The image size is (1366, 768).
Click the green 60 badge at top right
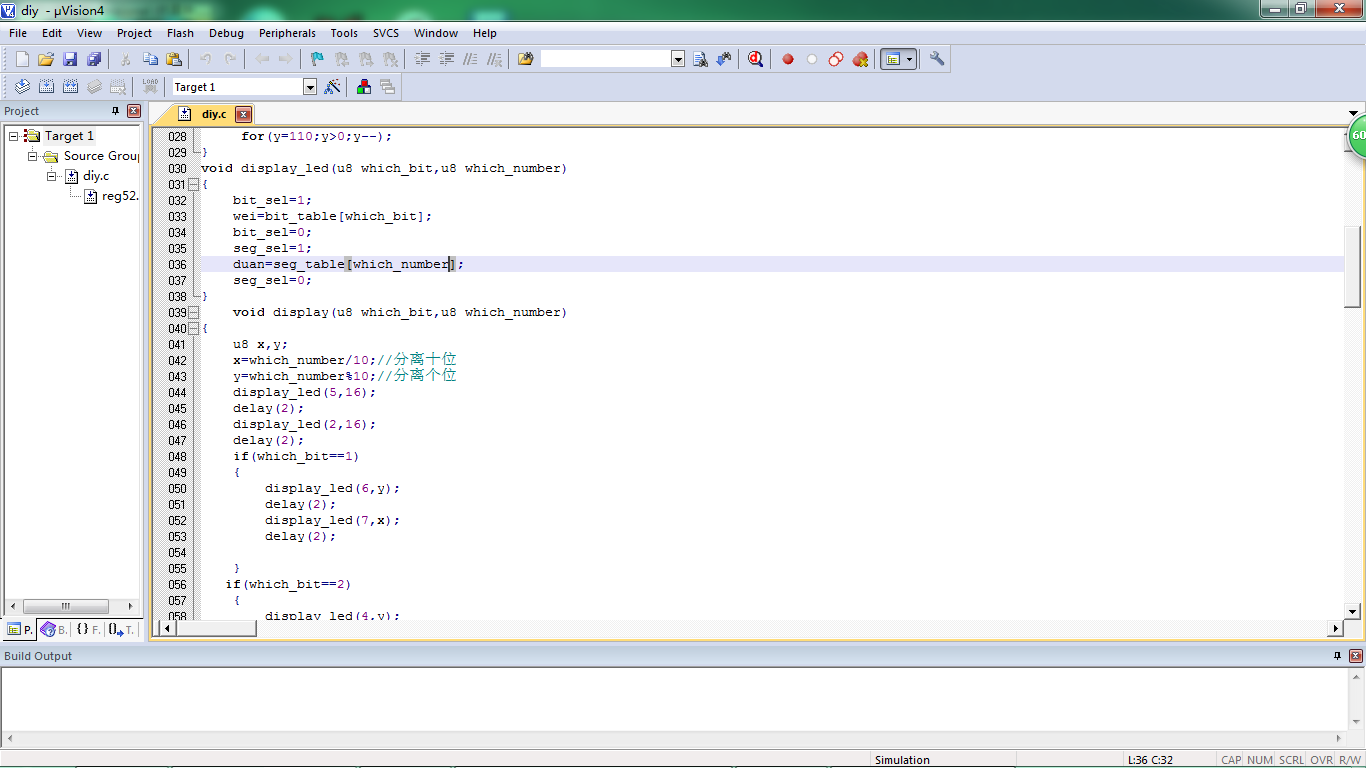point(1356,136)
